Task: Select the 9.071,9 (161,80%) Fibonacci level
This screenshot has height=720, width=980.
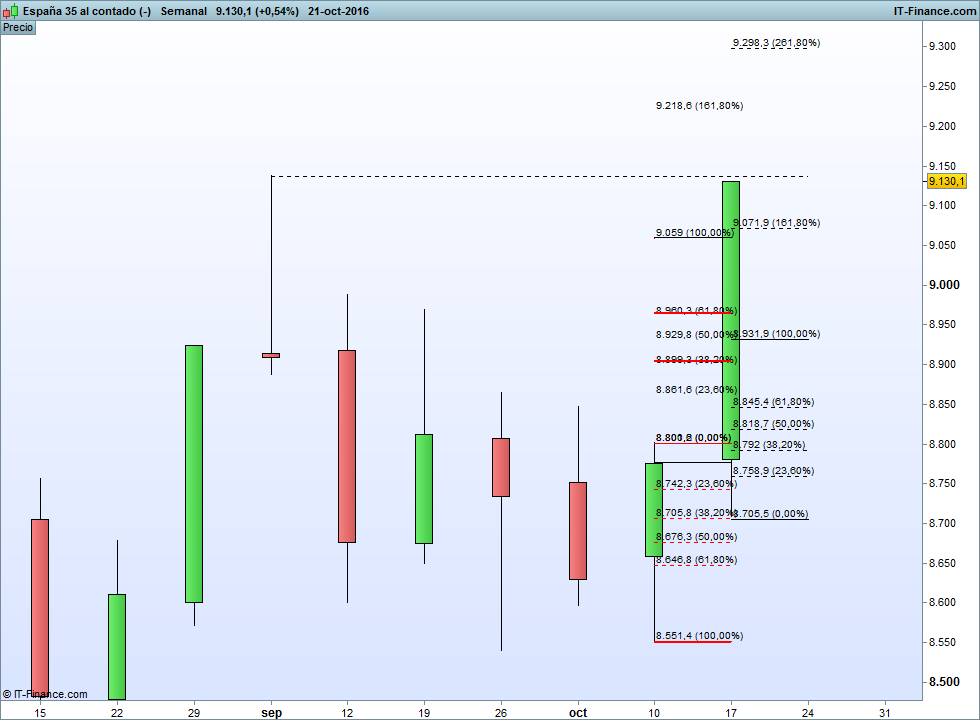Action: tap(776, 223)
